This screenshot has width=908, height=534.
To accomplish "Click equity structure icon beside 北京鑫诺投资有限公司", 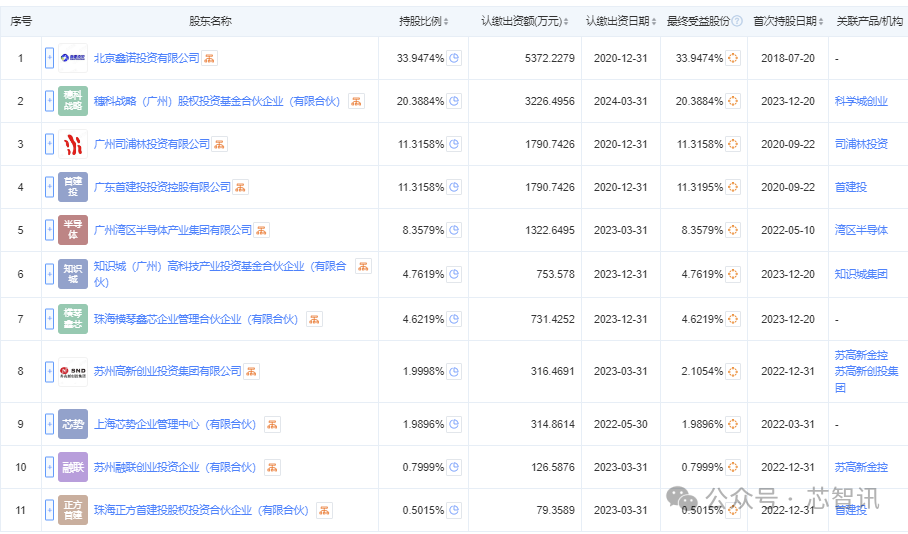I will tap(210, 58).
